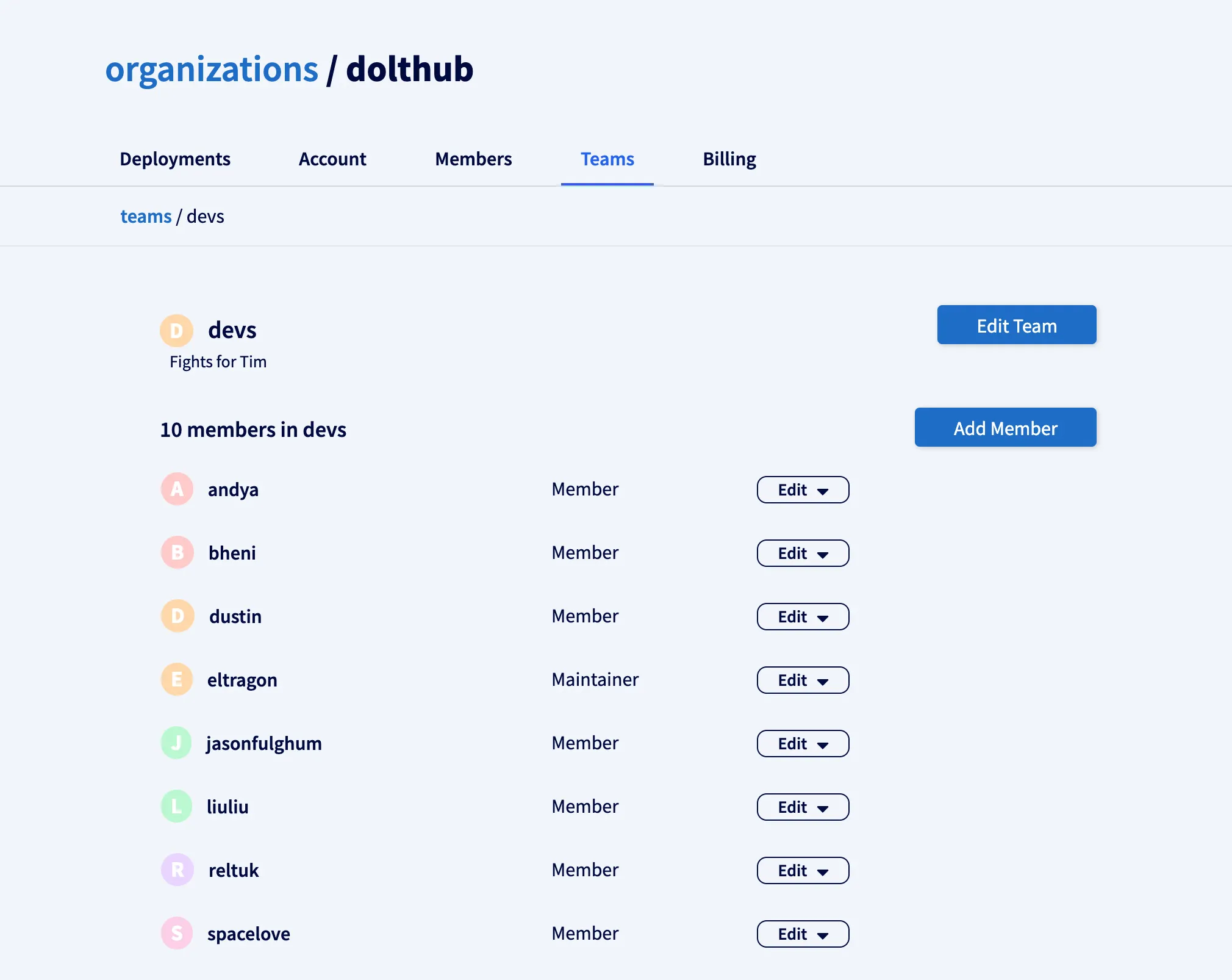Click bheni's pink avatar icon
The image size is (1232, 980).
point(176,552)
